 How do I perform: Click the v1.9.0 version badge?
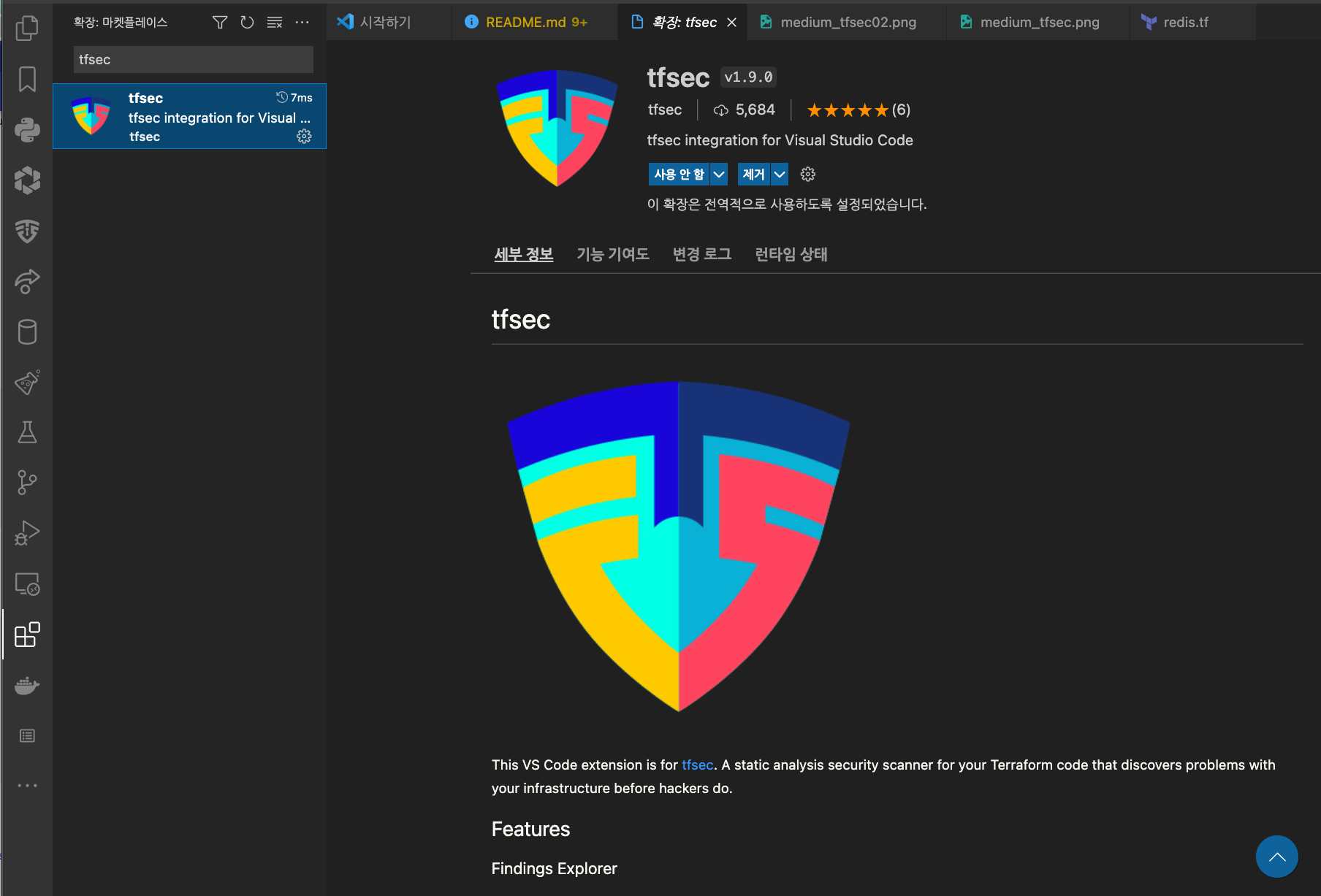tap(748, 77)
